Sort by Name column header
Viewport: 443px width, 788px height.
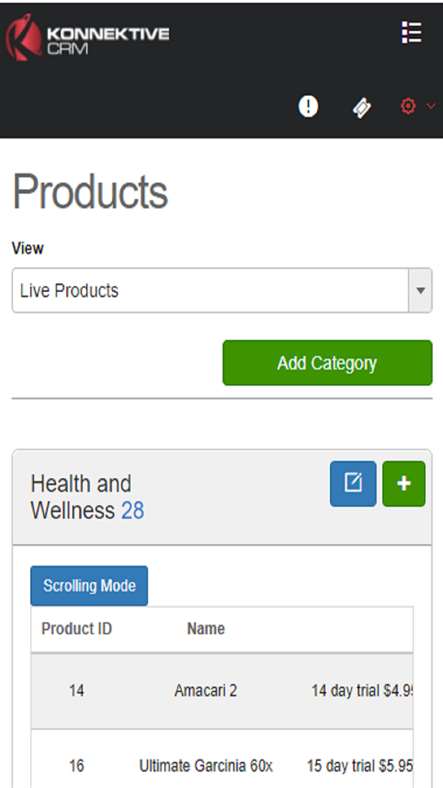(x=206, y=629)
